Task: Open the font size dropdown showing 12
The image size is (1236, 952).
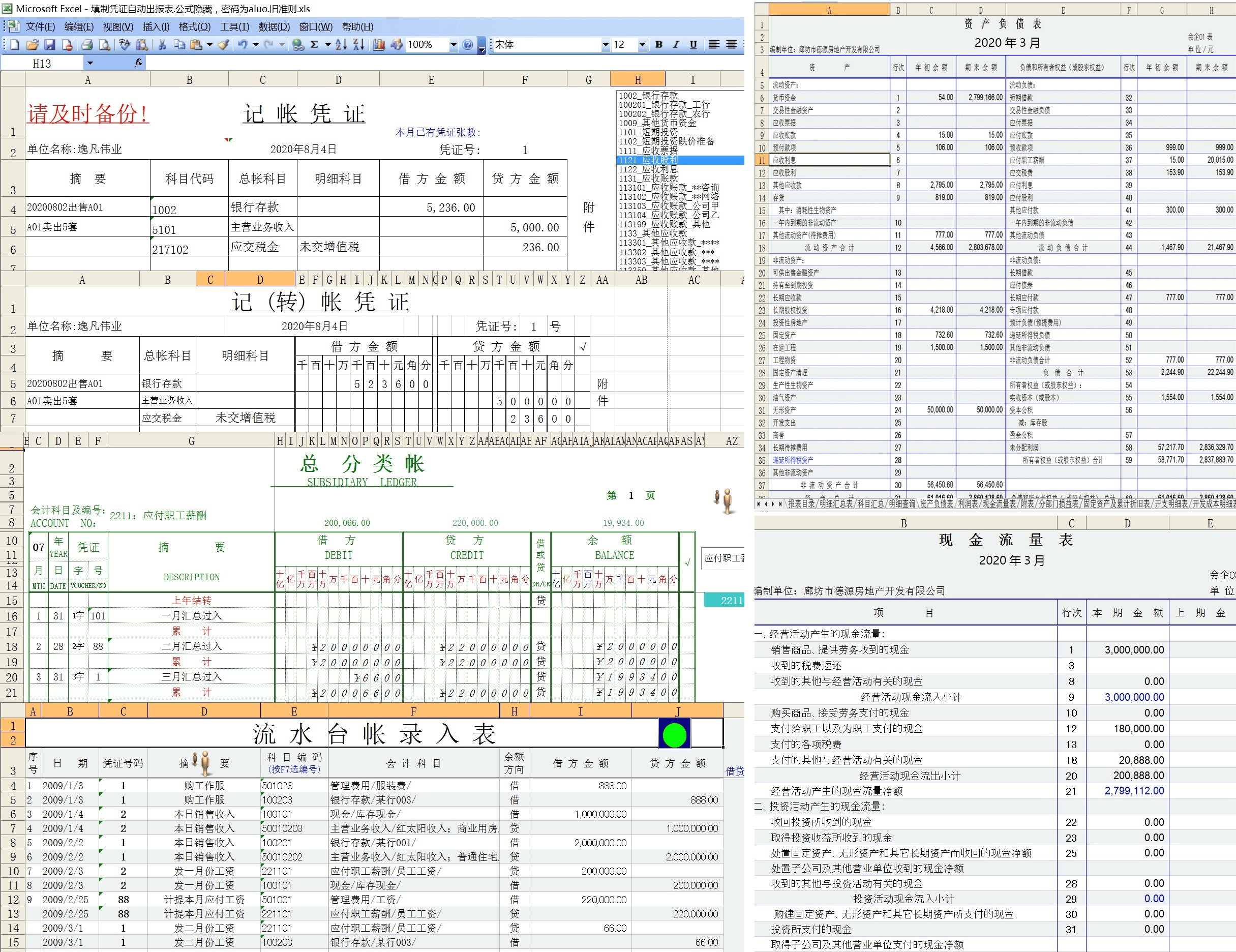Action: click(x=642, y=45)
